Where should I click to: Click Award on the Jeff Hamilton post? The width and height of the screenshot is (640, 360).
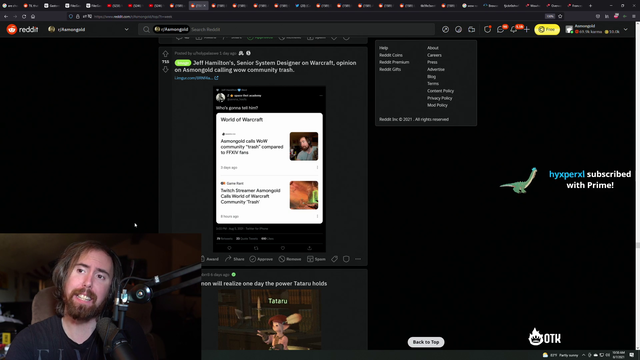(x=209, y=259)
